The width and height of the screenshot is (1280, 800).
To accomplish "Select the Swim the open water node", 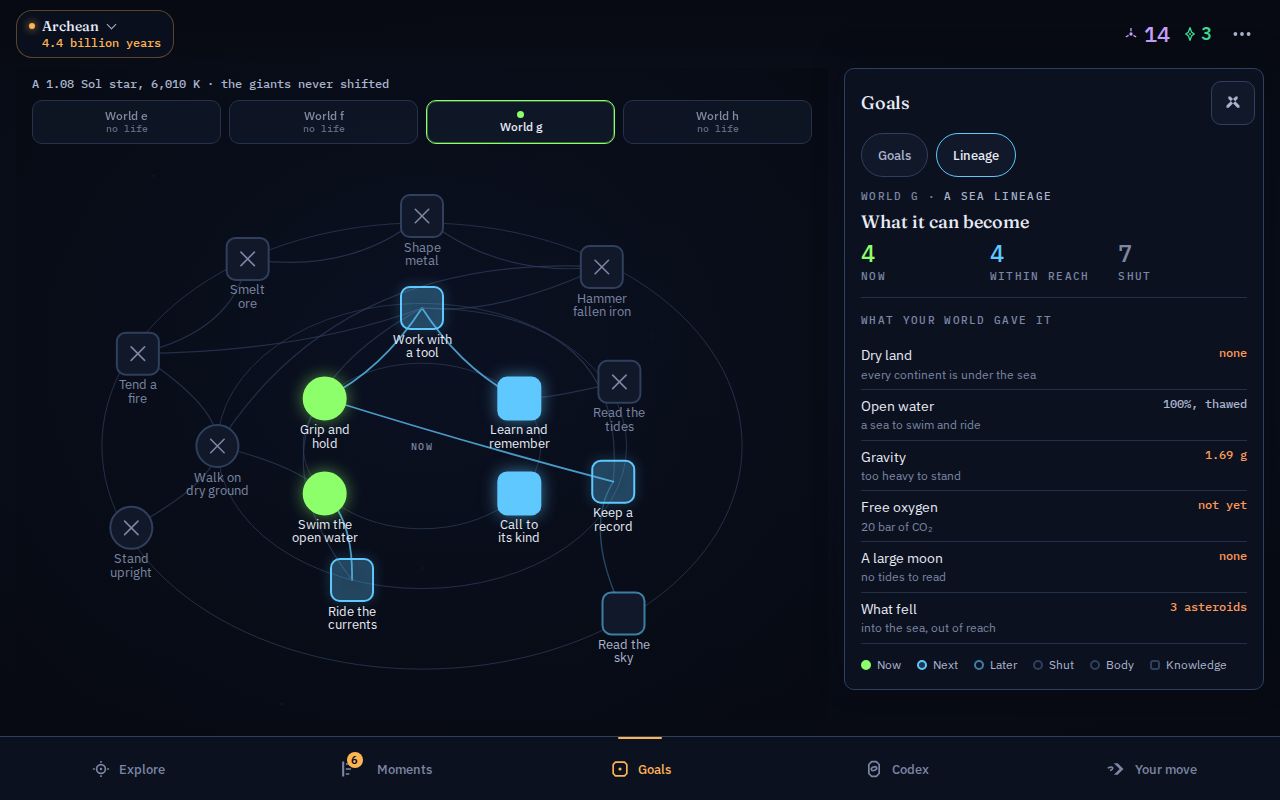I will tap(325, 493).
